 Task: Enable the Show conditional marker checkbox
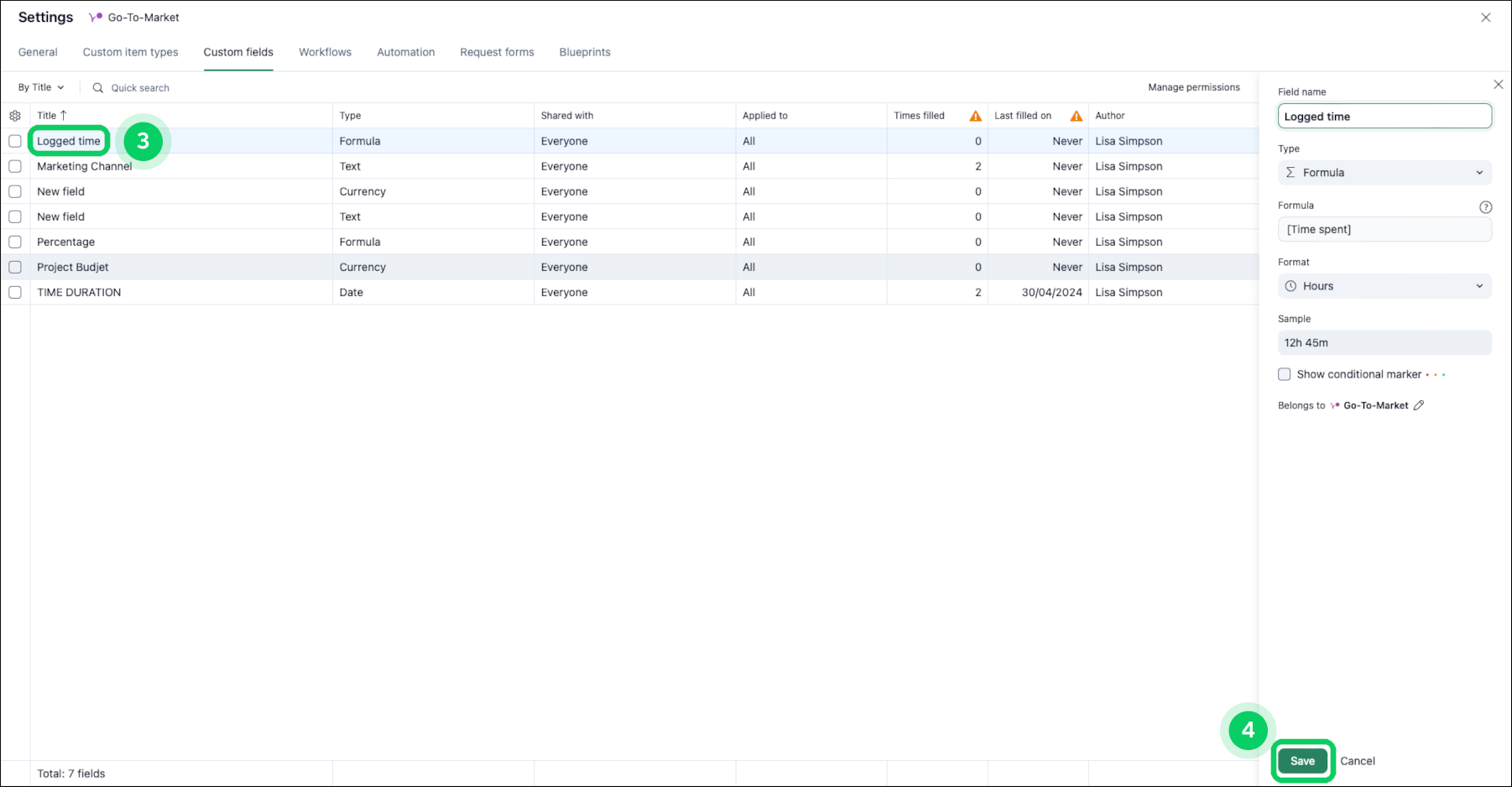point(1284,374)
